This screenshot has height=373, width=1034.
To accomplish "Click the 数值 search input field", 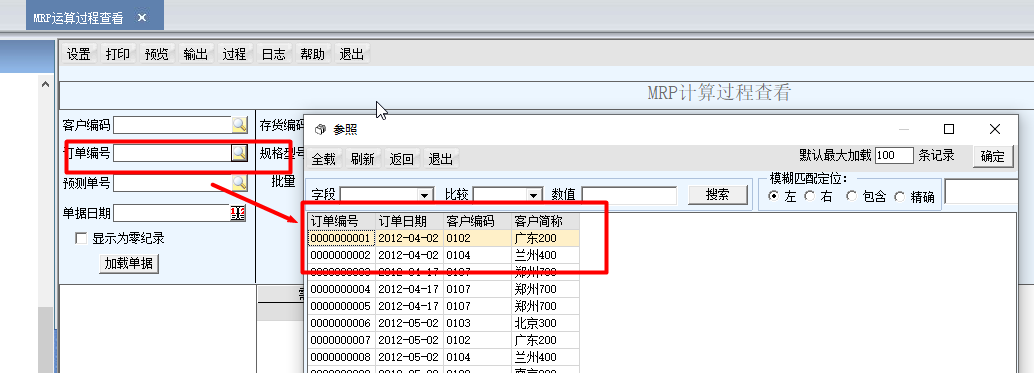I will [629, 195].
